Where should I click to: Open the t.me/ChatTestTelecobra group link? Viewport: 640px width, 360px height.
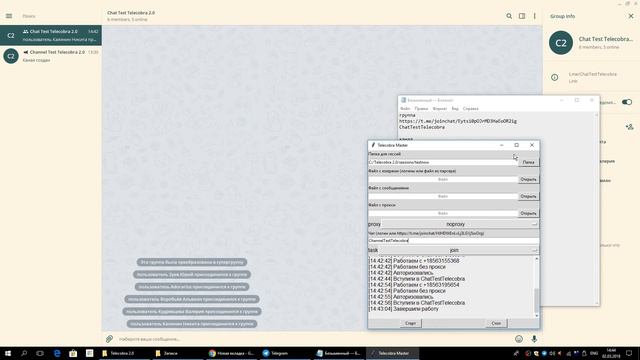coord(593,74)
